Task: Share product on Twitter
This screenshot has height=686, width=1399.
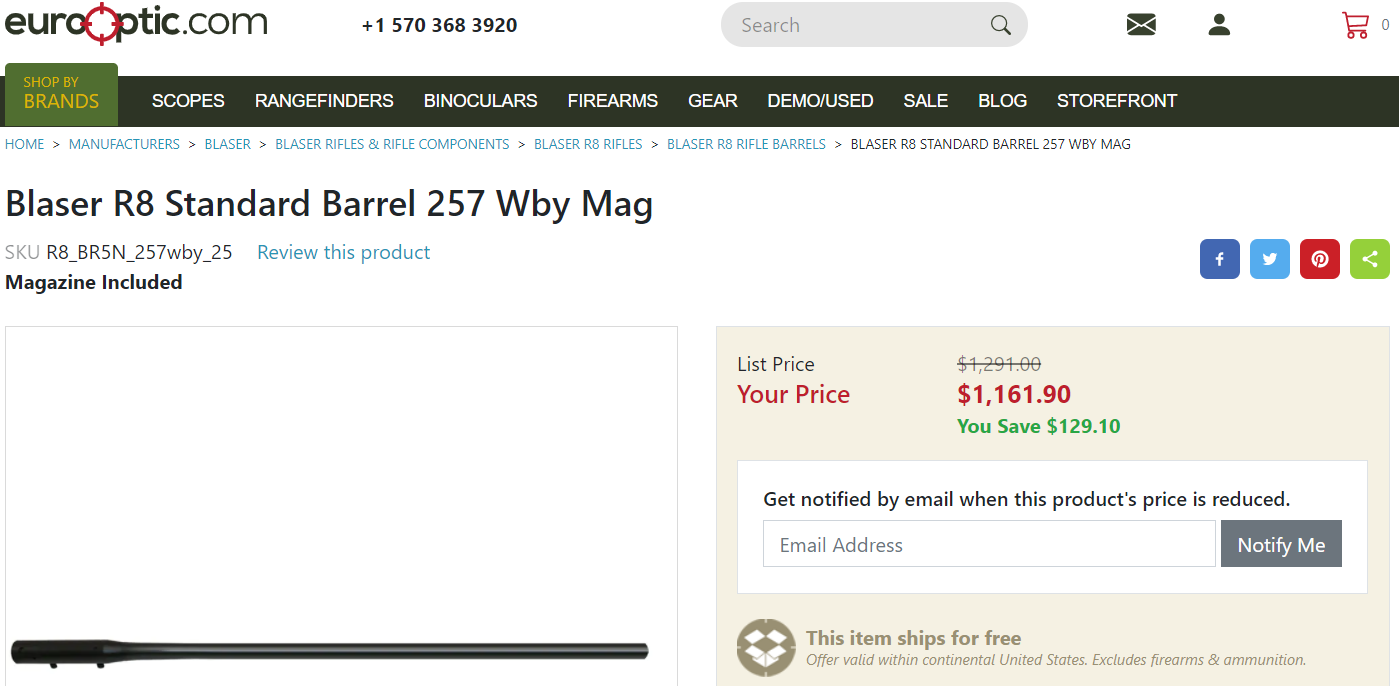Action: pyautogui.click(x=1270, y=259)
